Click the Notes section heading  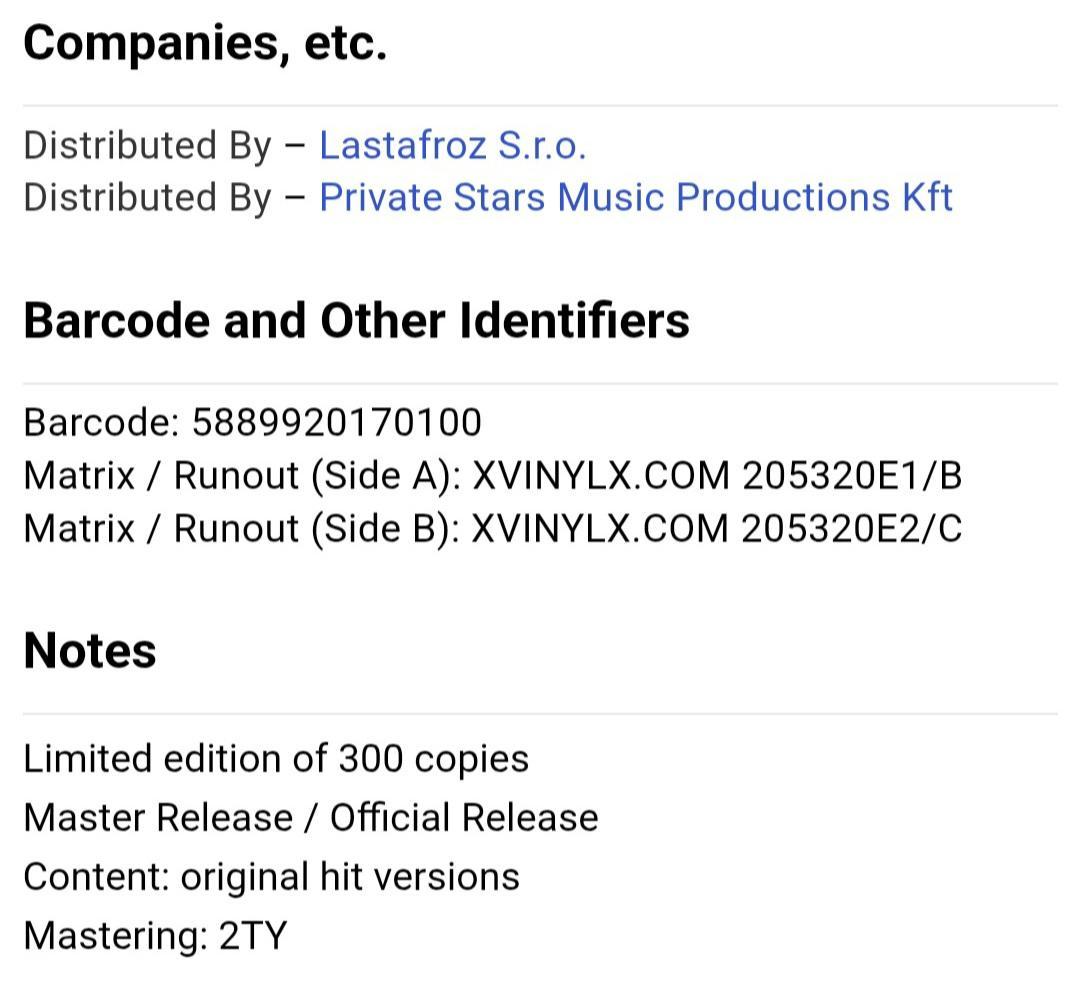tap(90, 651)
